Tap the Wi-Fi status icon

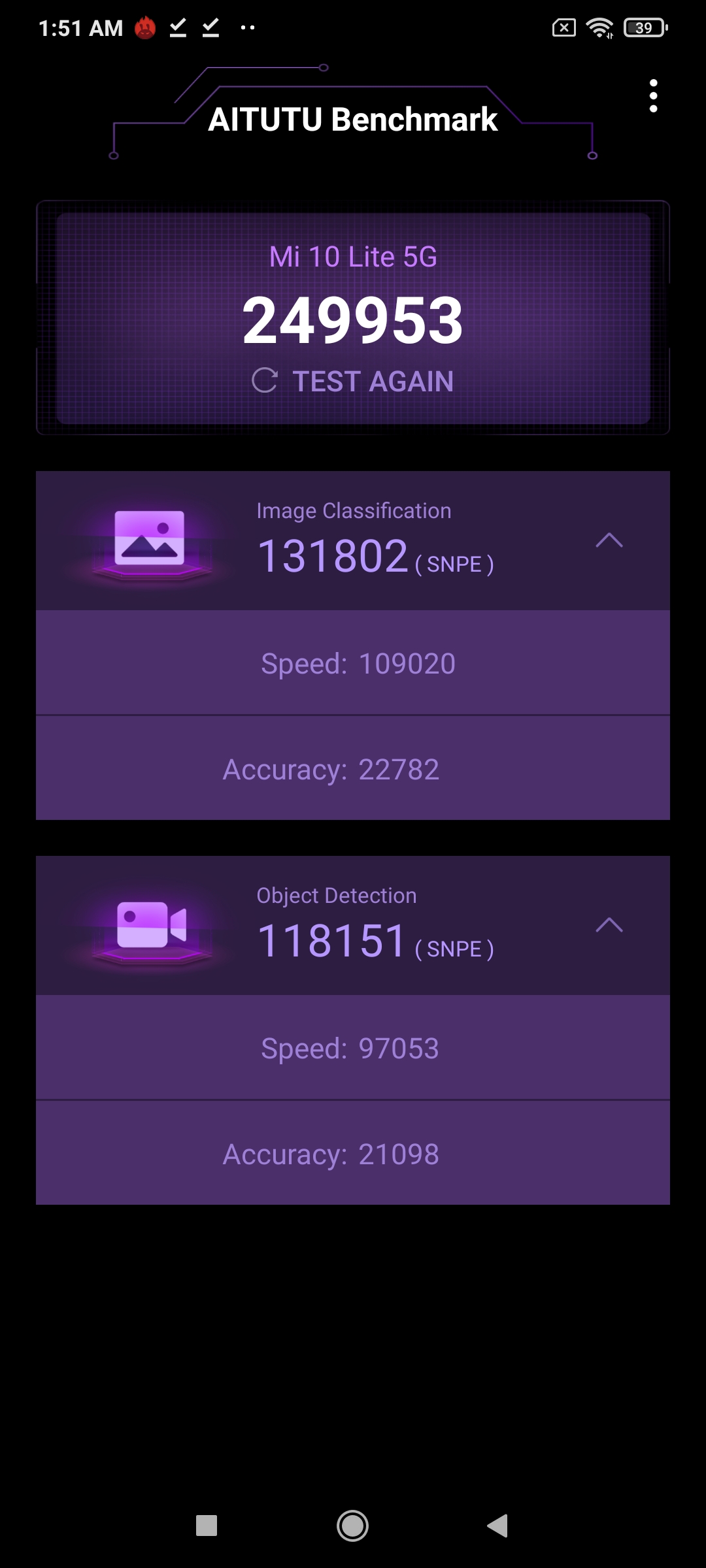(x=599, y=28)
